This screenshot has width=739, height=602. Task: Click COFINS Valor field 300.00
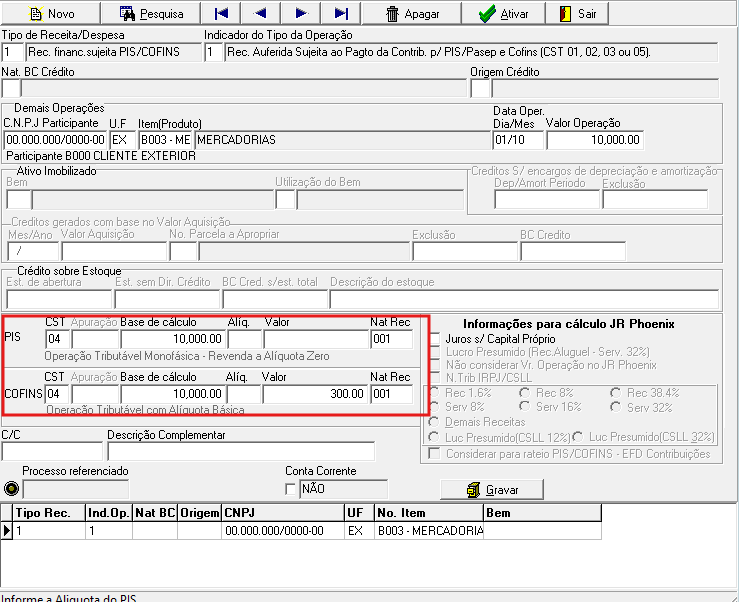pos(315,394)
